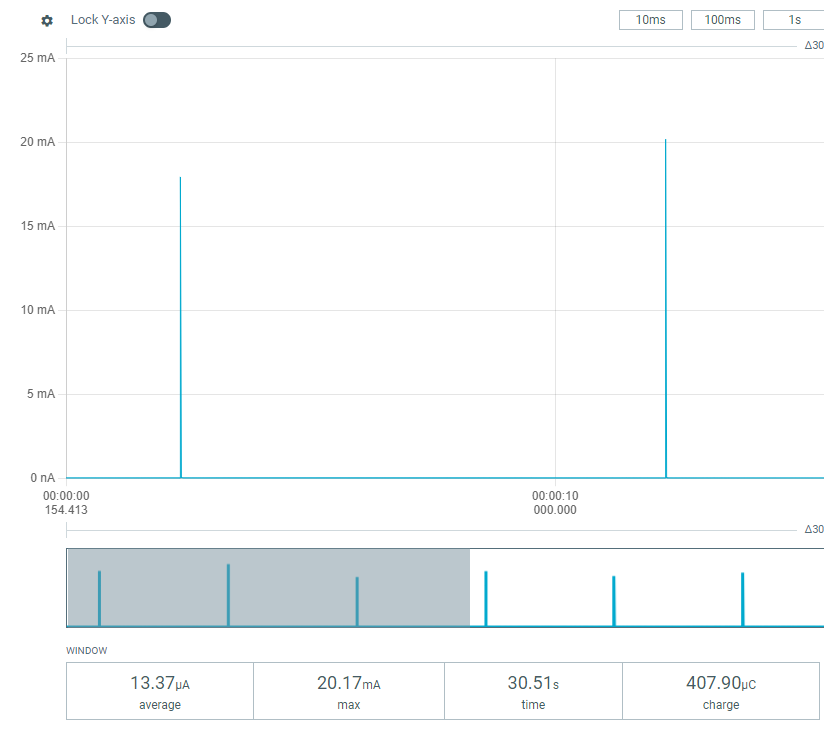Click the first minimap spike after the gray area
824x735 pixels.
(486, 598)
